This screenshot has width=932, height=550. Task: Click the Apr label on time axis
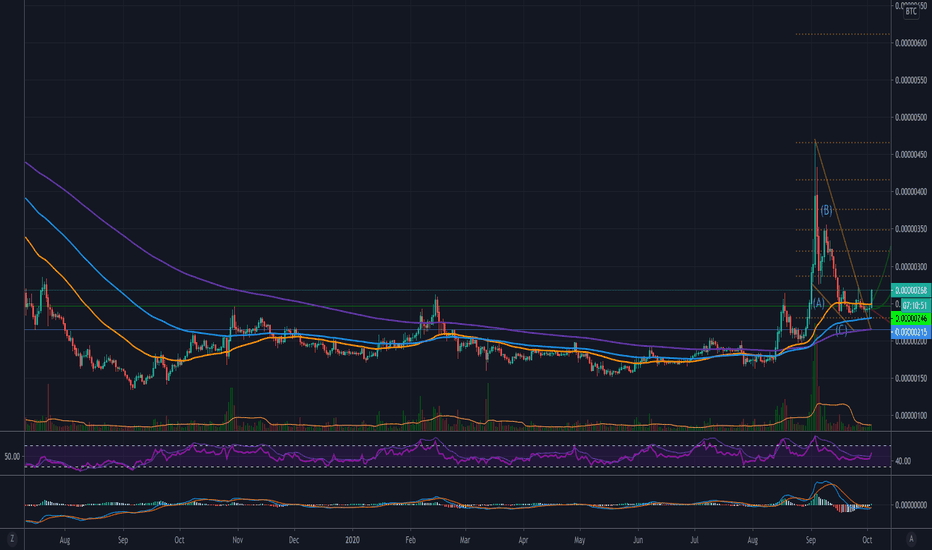pyautogui.click(x=523, y=540)
